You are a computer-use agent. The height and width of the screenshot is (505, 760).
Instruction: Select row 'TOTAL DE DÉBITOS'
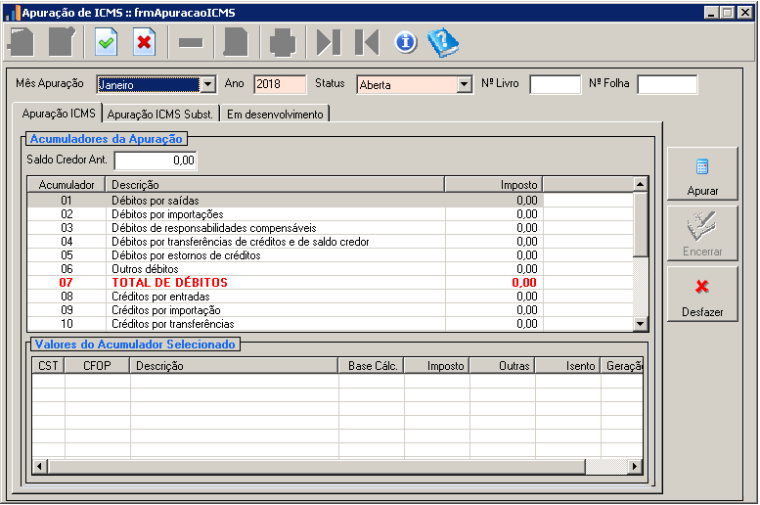point(330,283)
